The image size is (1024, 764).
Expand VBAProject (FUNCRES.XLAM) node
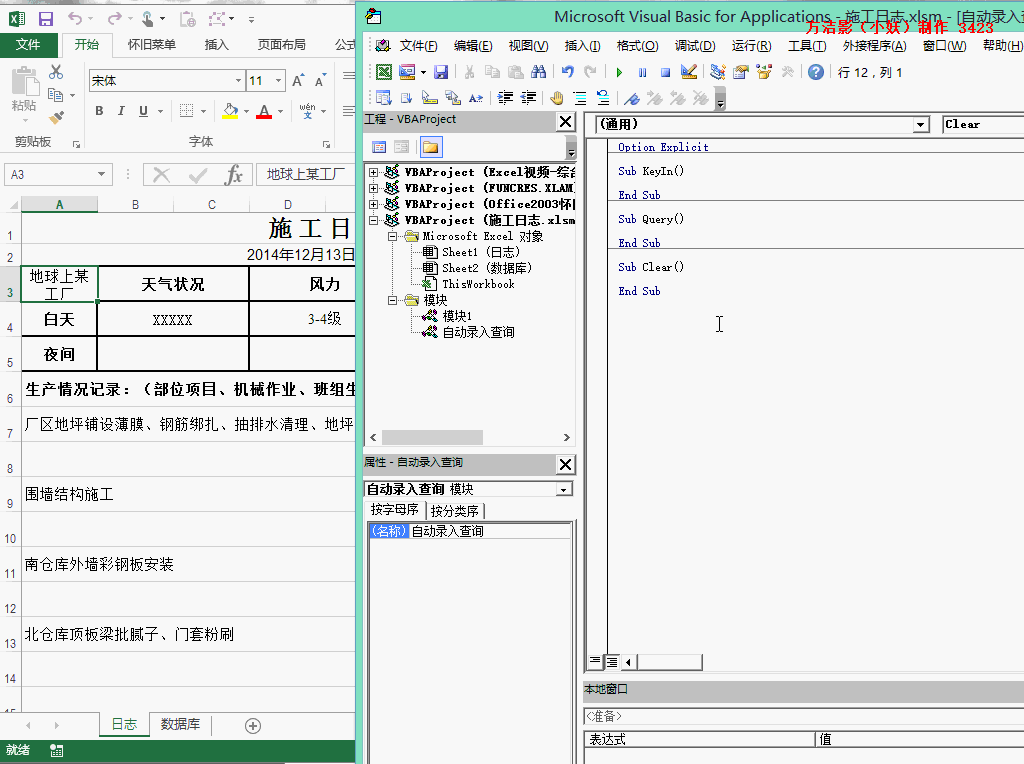[374, 188]
